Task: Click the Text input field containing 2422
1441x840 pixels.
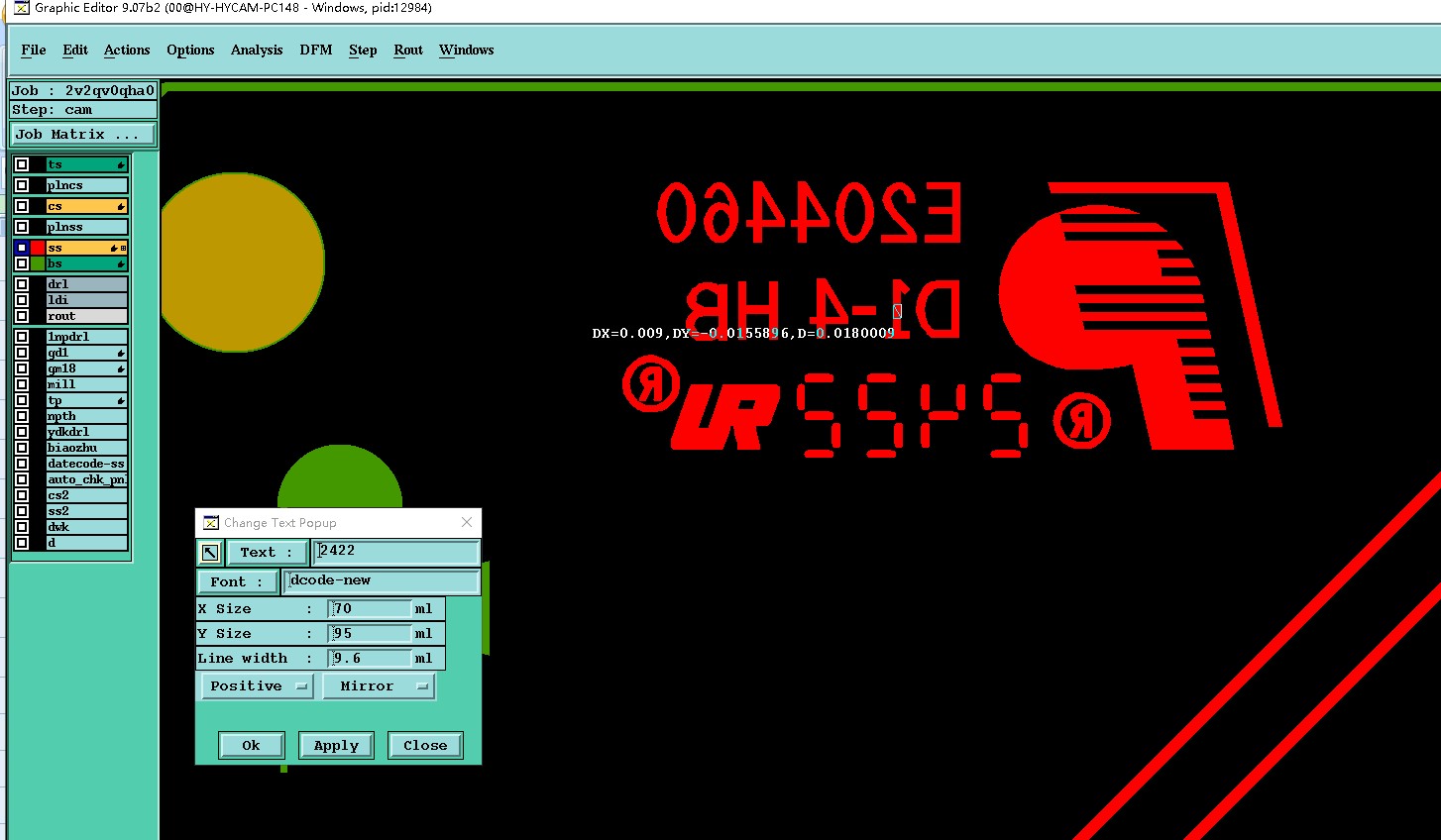Action: pos(396,552)
